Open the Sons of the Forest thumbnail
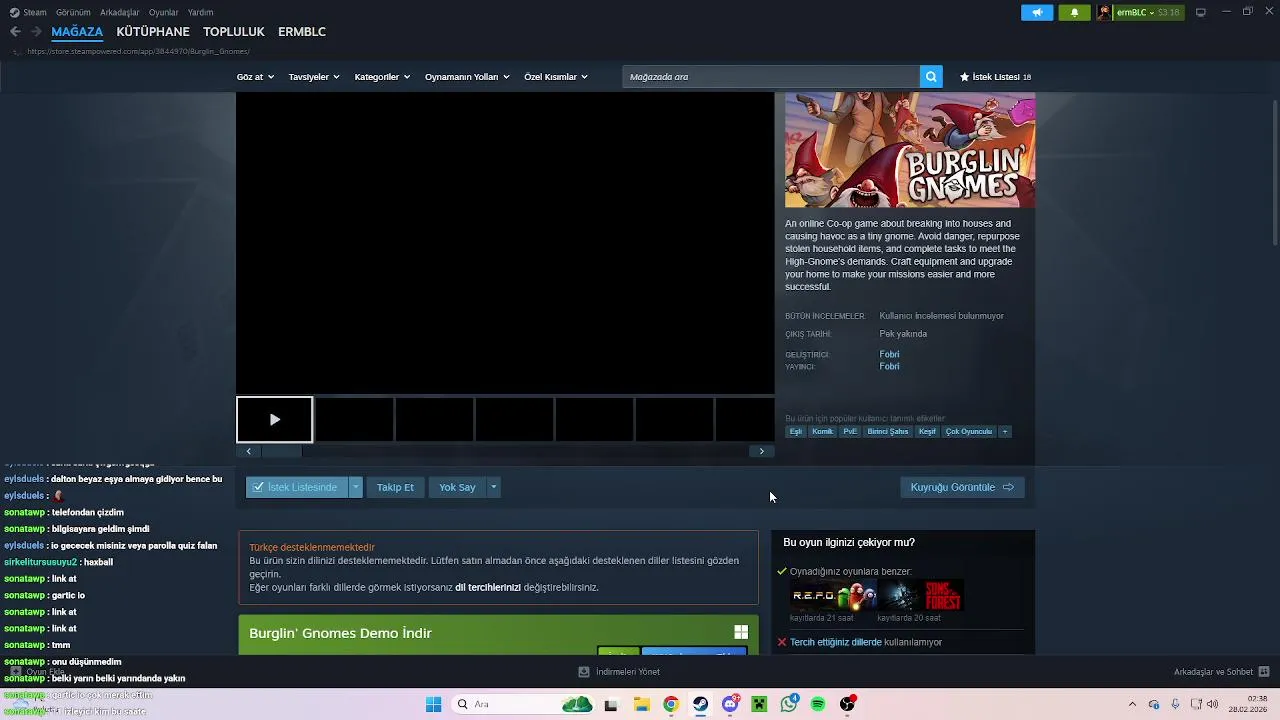This screenshot has width=1280, height=720. coord(920,597)
